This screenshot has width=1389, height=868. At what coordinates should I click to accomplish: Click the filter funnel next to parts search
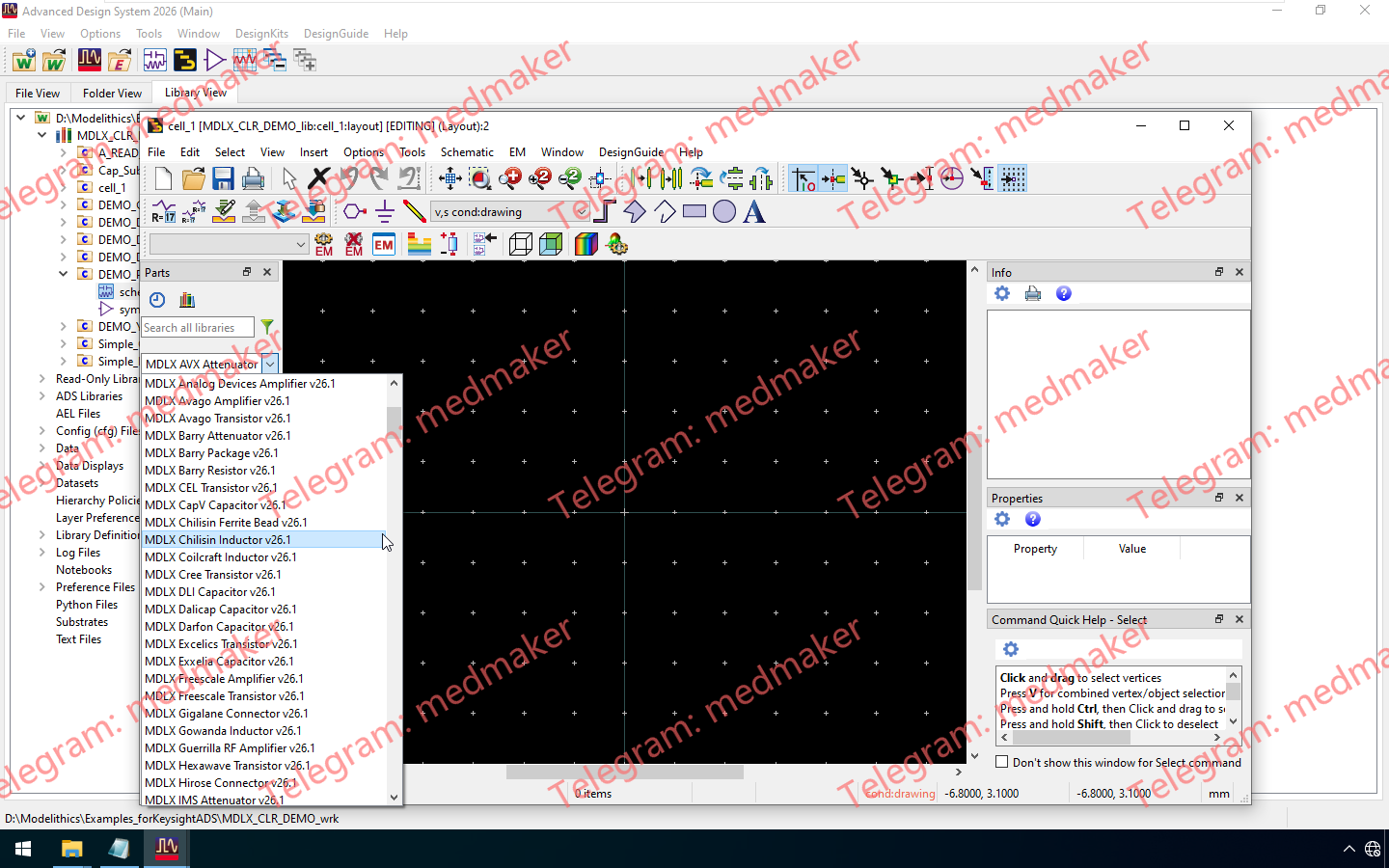(x=267, y=327)
